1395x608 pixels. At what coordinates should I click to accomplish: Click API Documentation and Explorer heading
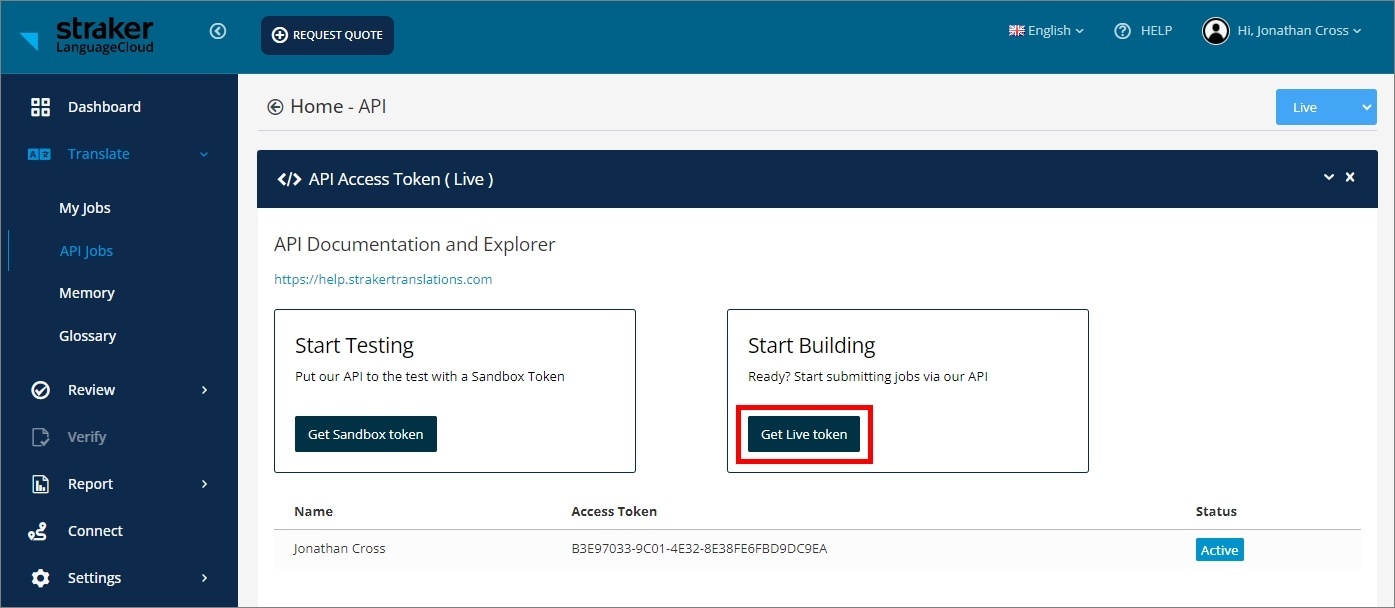click(x=414, y=244)
